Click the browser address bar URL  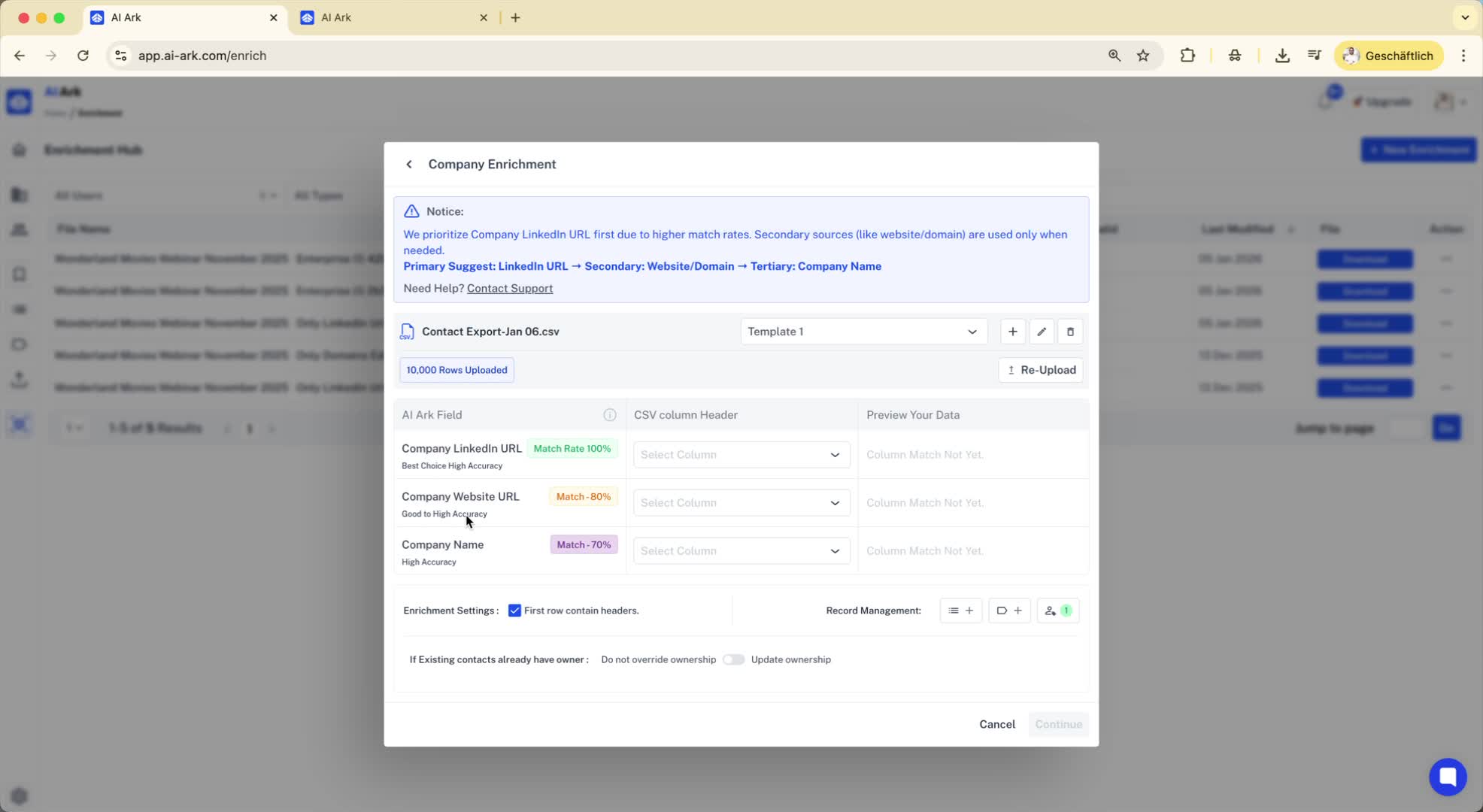(x=202, y=56)
